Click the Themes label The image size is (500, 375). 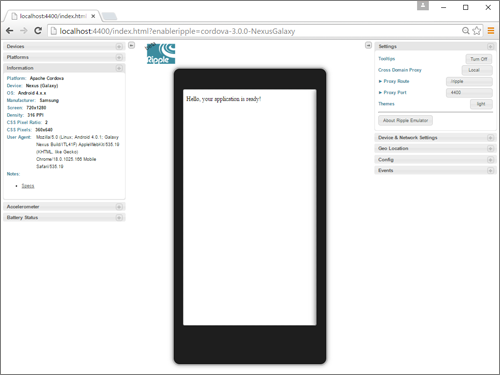coord(386,104)
